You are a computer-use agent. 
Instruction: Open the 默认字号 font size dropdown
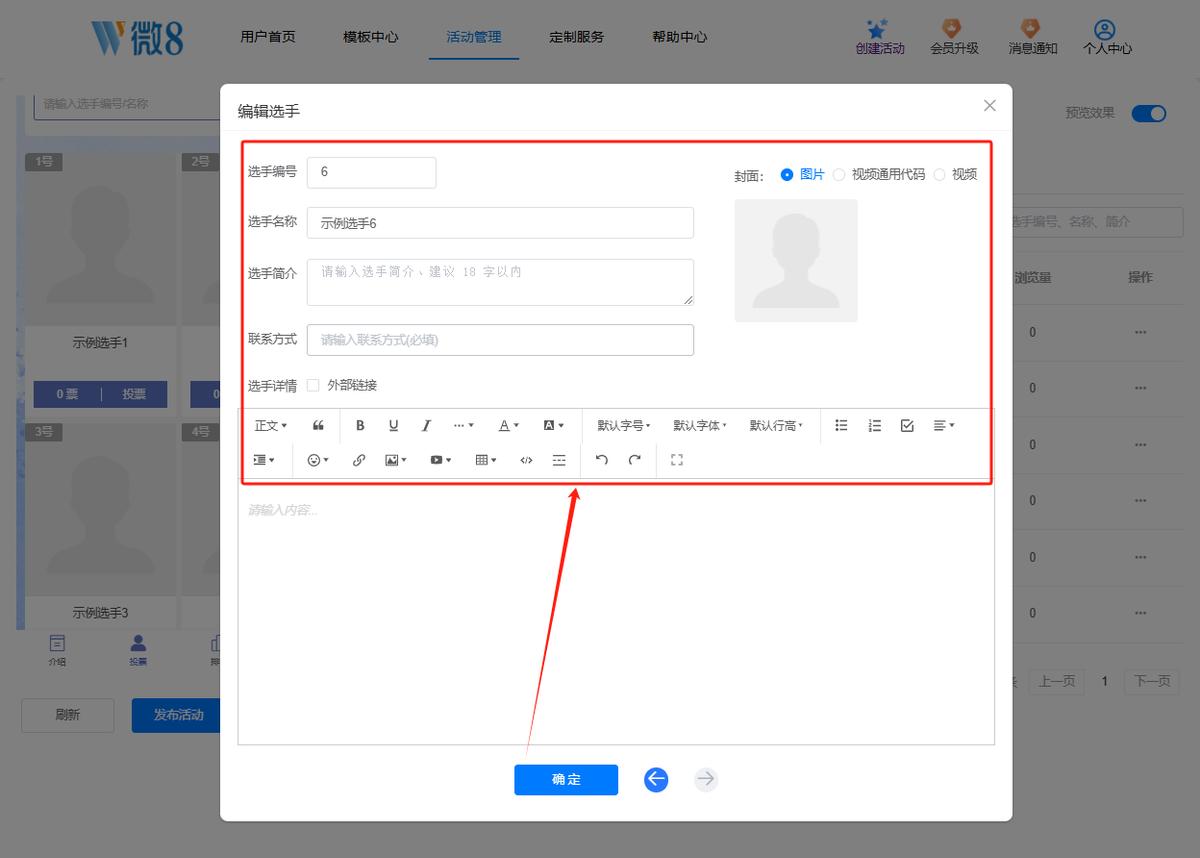[x=624, y=425]
